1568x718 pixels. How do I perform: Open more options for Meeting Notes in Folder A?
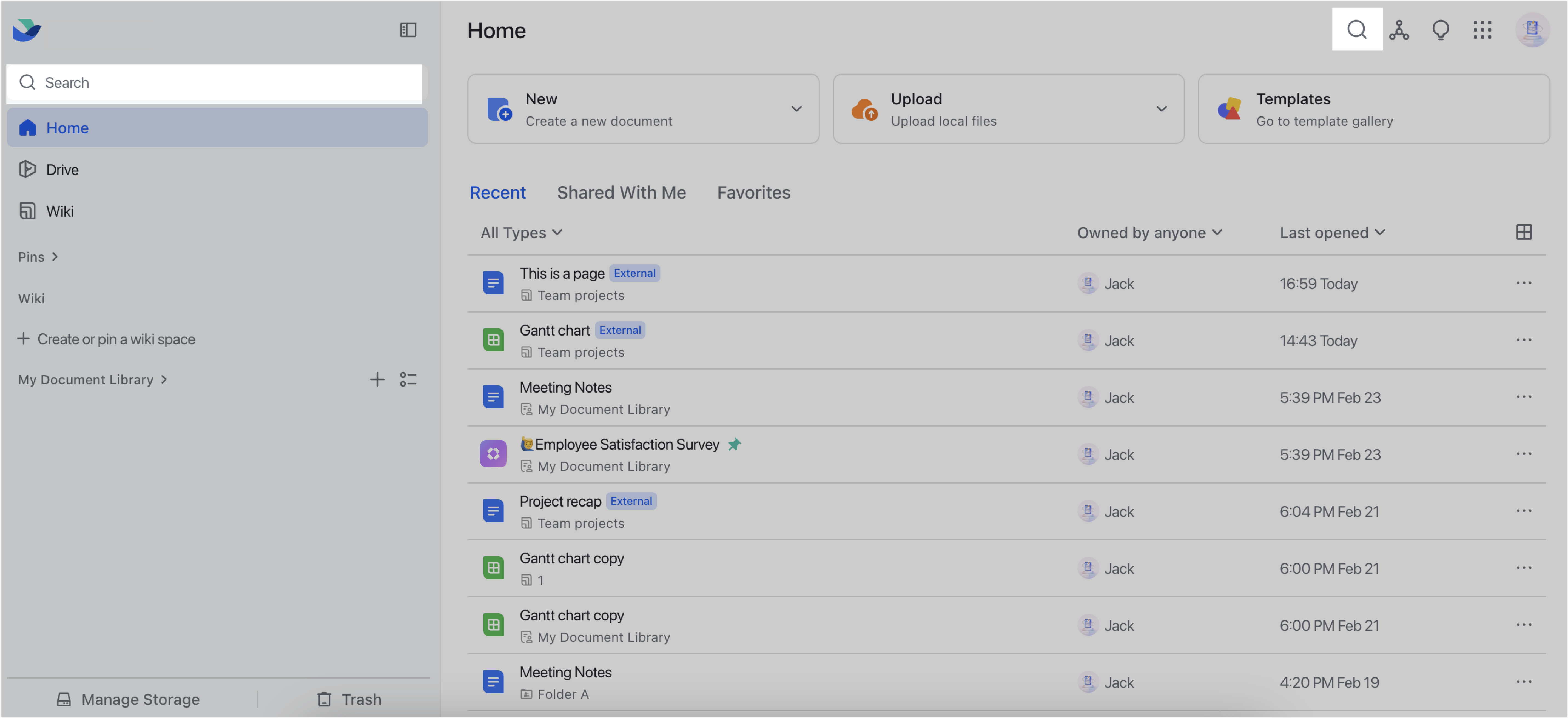pyautogui.click(x=1524, y=682)
